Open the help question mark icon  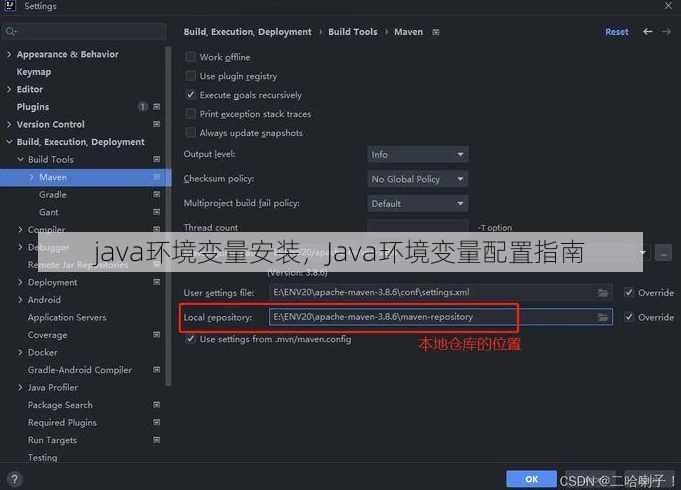(x=14, y=479)
